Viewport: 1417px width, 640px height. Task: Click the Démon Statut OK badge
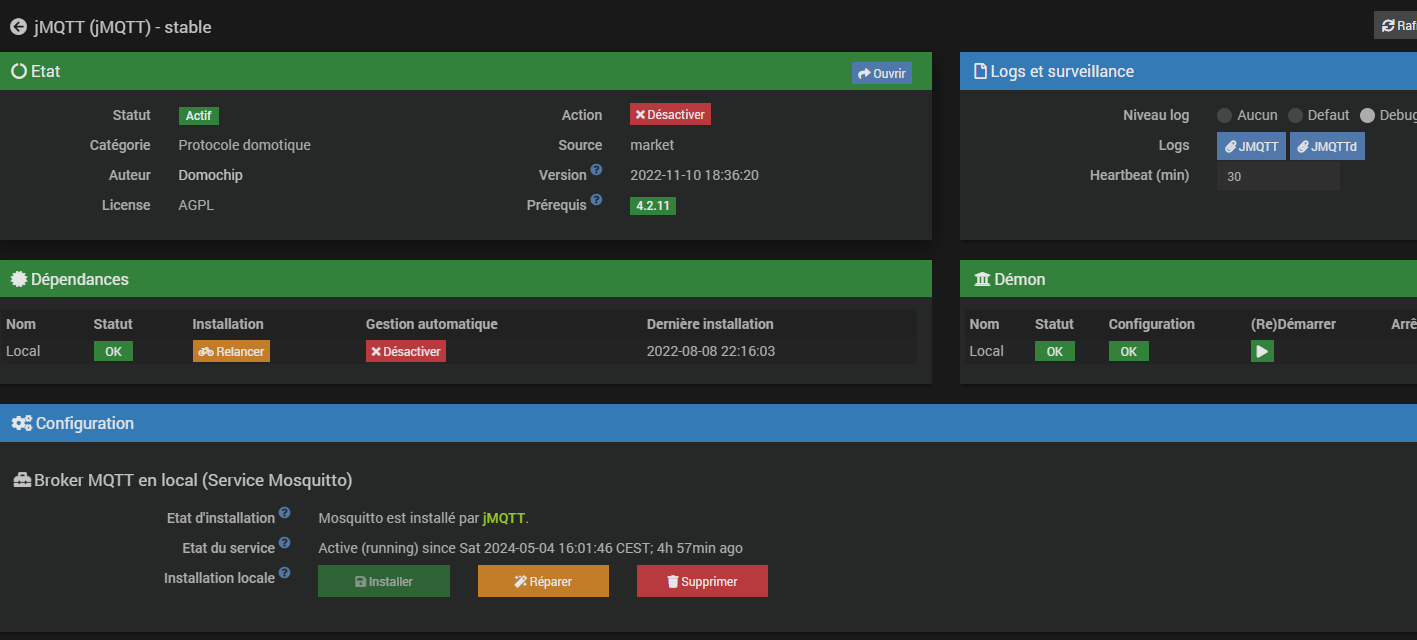[x=1054, y=351]
